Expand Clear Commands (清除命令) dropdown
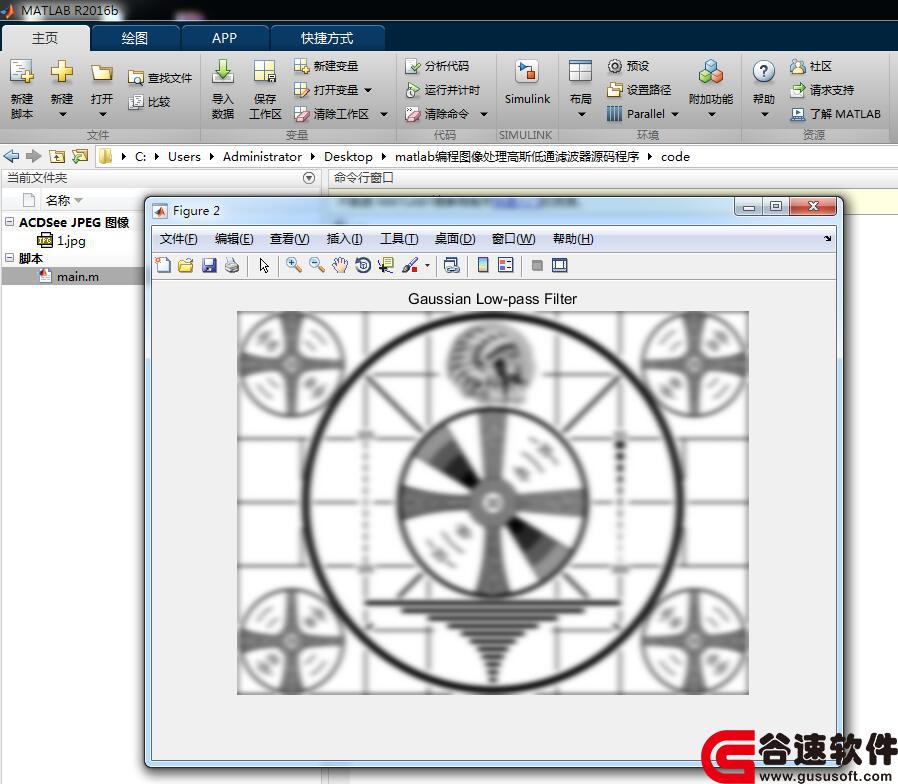This screenshot has height=784, width=898. (484, 115)
